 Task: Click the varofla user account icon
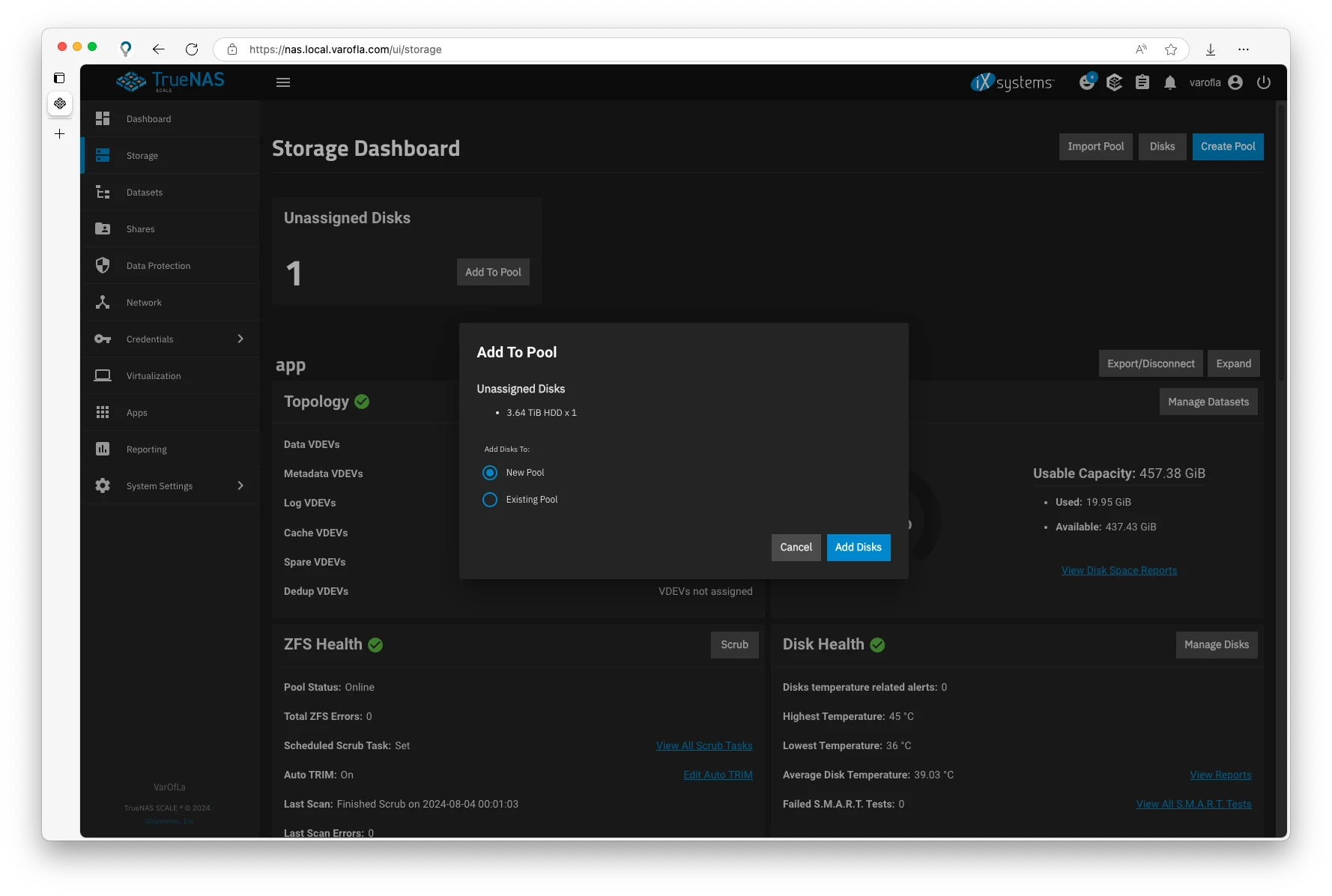[1235, 82]
